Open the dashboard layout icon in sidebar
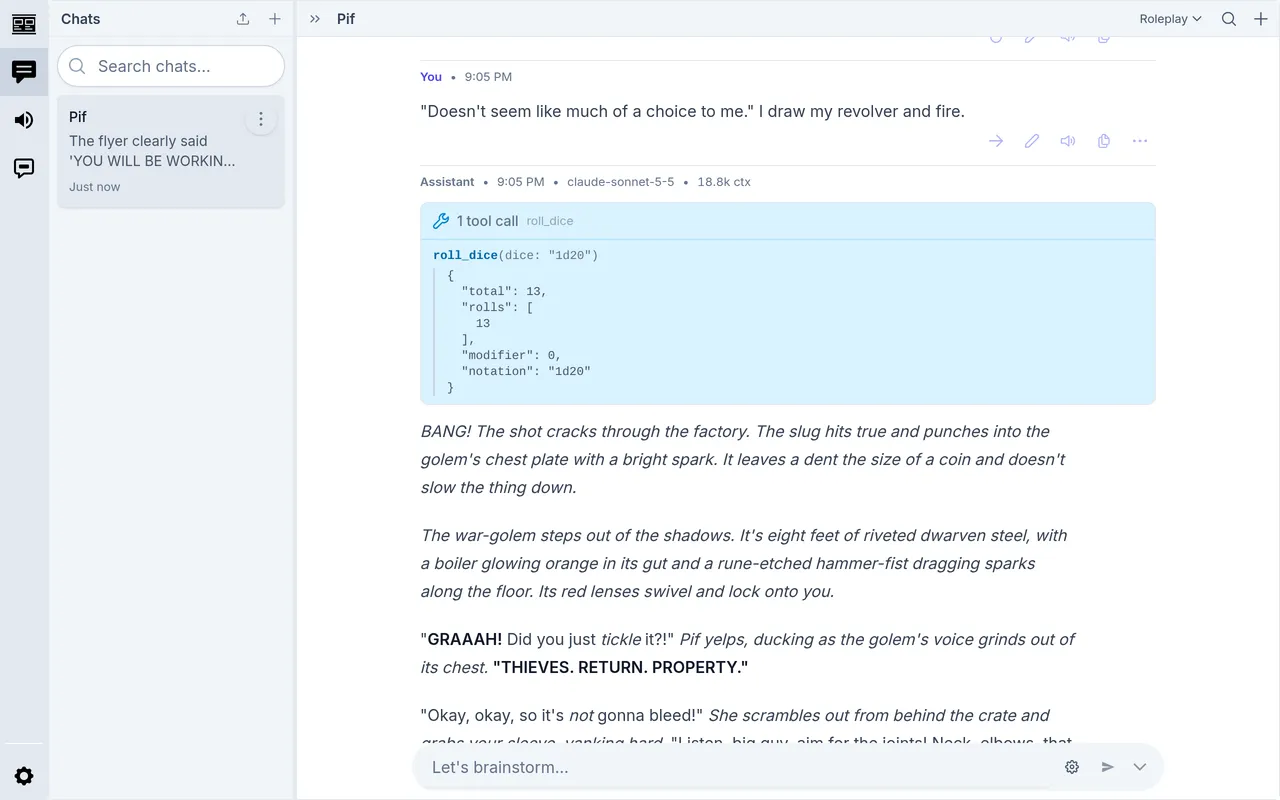This screenshot has width=1280, height=800. 24,24
